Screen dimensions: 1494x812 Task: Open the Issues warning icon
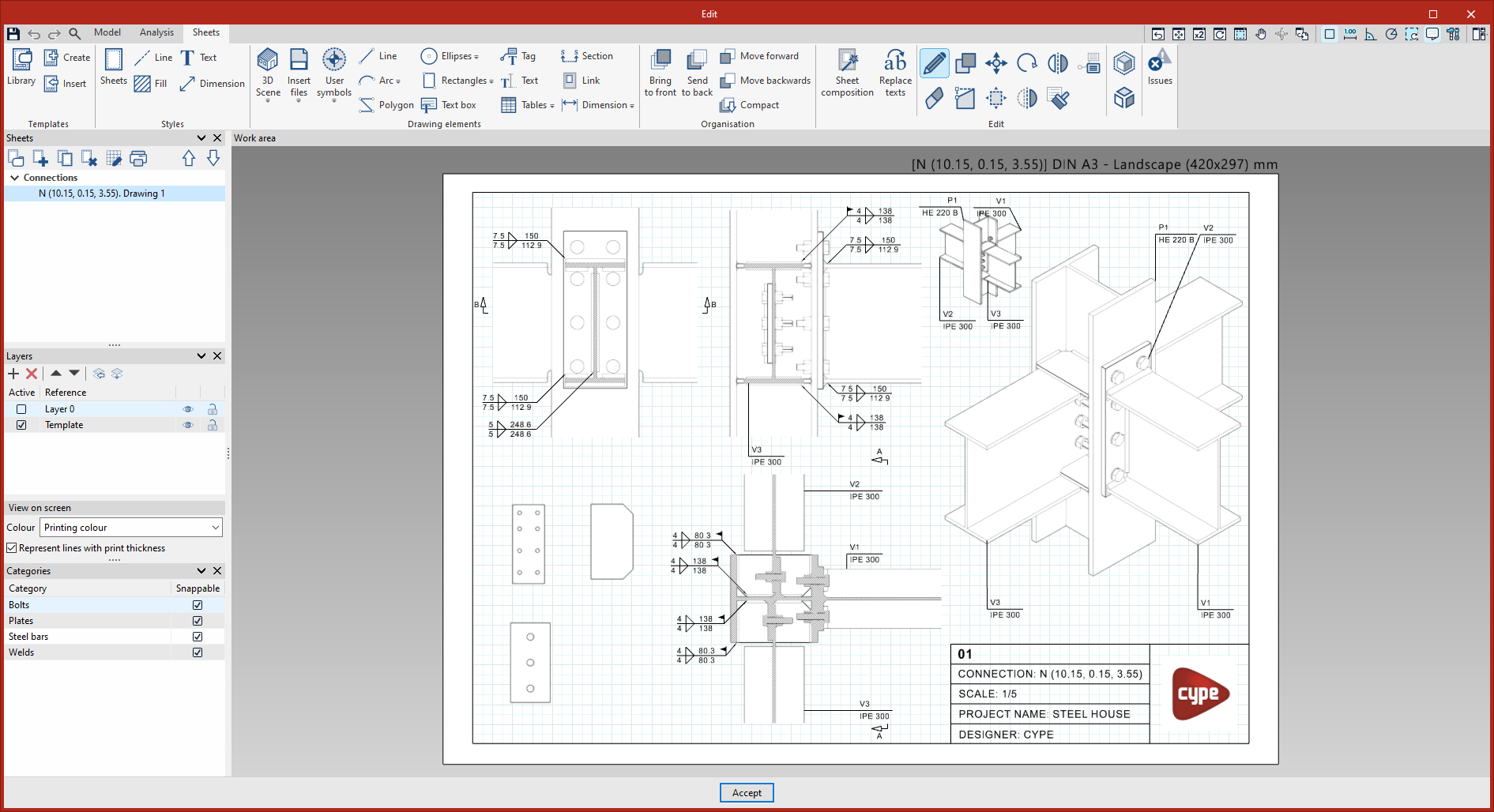(x=1160, y=68)
